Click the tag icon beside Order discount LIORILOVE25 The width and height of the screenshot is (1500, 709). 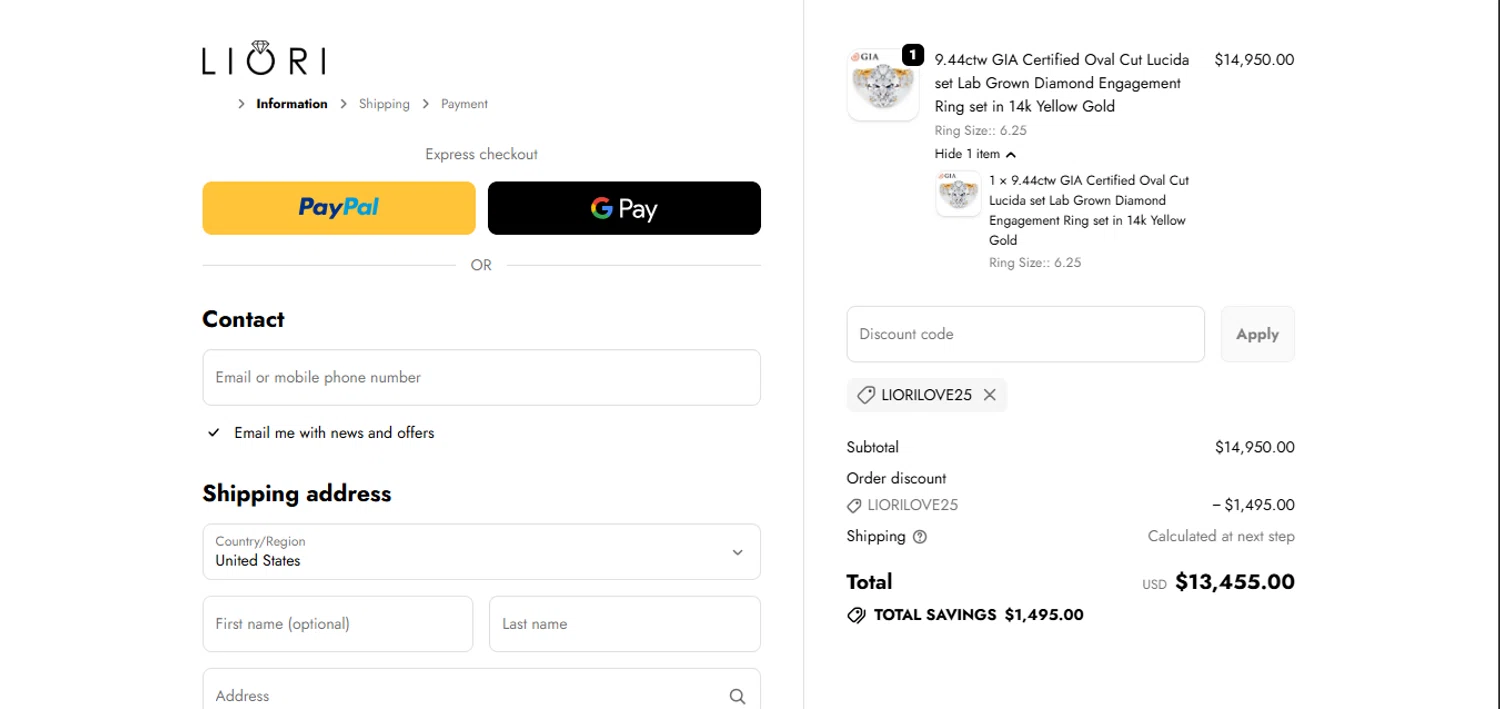pyautogui.click(x=854, y=506)
